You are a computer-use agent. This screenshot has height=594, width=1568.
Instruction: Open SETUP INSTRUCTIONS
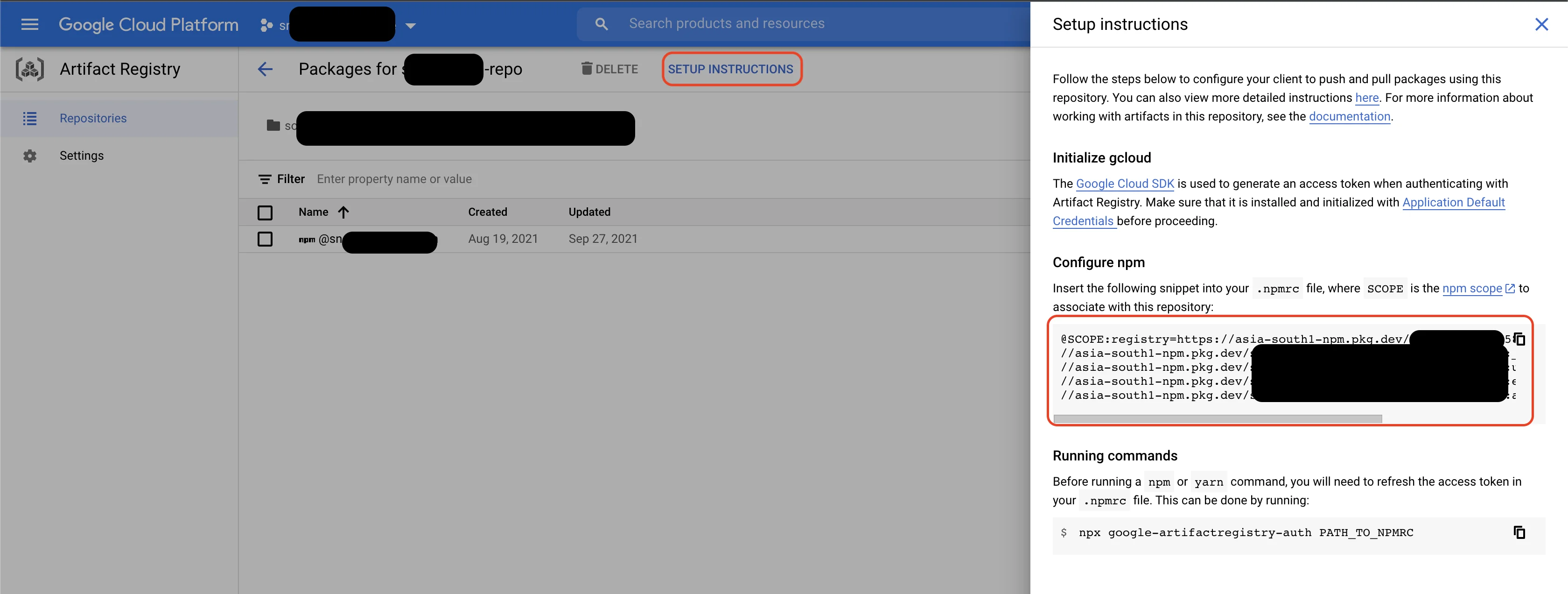730,69
